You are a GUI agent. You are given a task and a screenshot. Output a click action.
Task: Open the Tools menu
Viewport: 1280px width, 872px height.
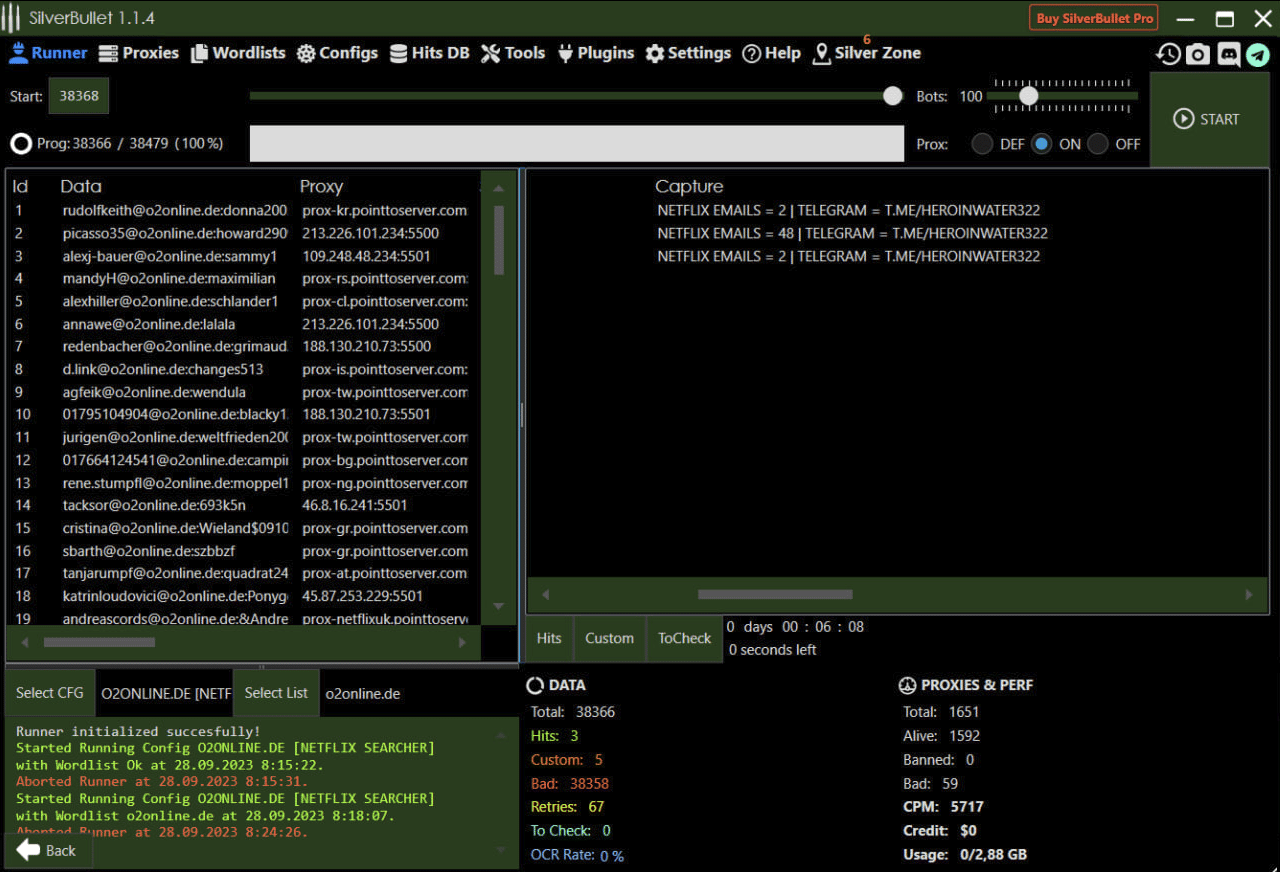[x=513, y=53]
